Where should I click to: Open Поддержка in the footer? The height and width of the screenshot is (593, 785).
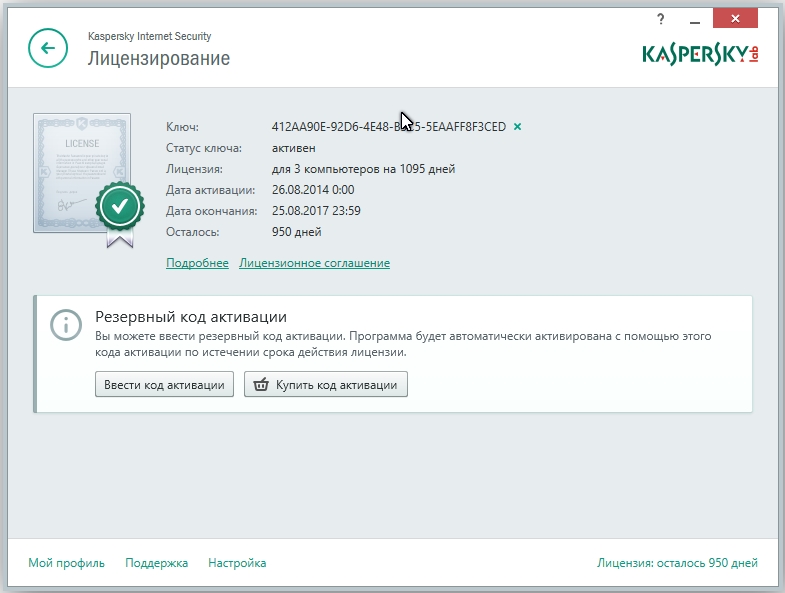(x=156, y=563)
